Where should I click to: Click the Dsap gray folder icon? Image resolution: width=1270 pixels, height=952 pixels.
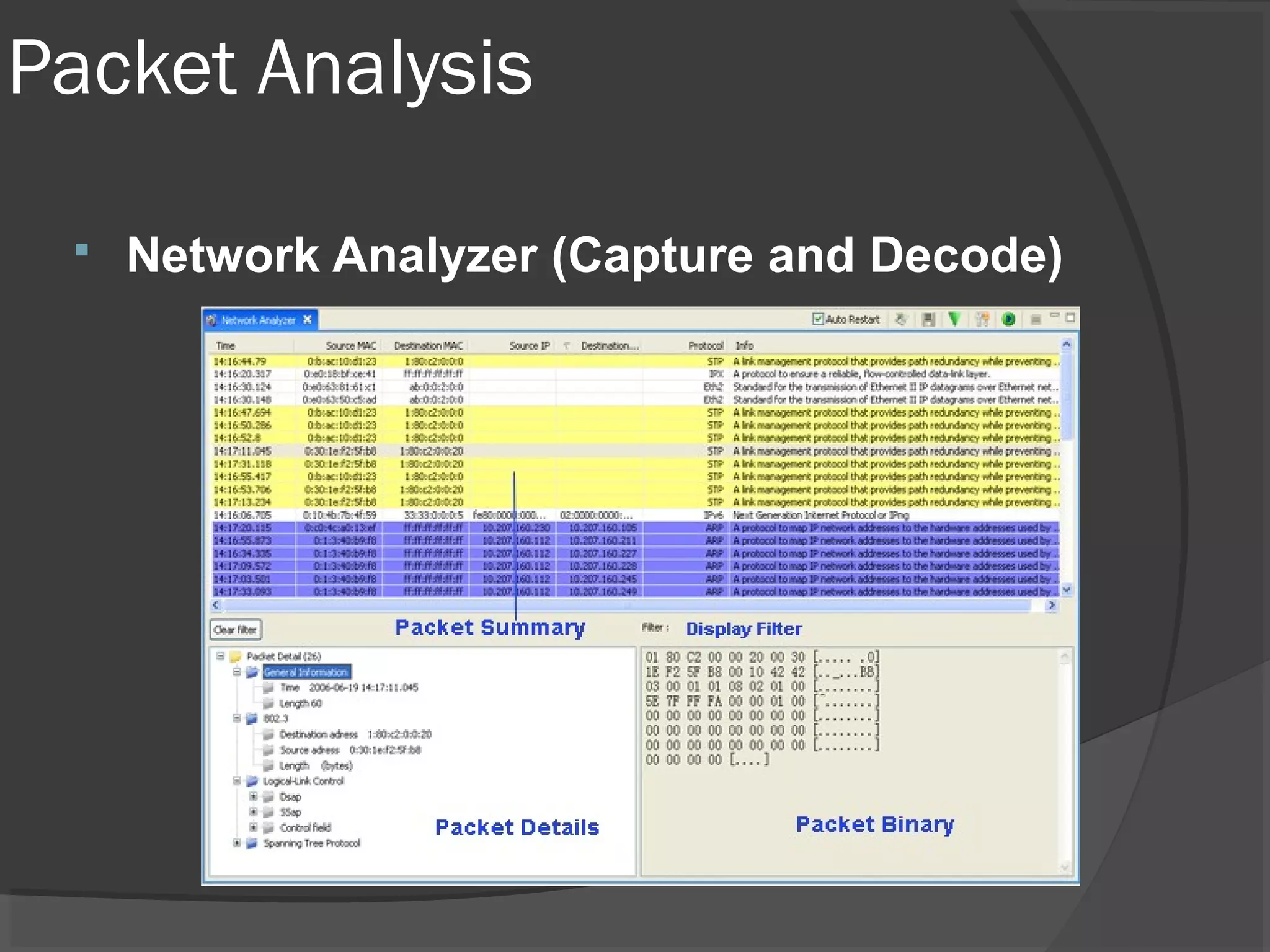click(x=269, y=797)
